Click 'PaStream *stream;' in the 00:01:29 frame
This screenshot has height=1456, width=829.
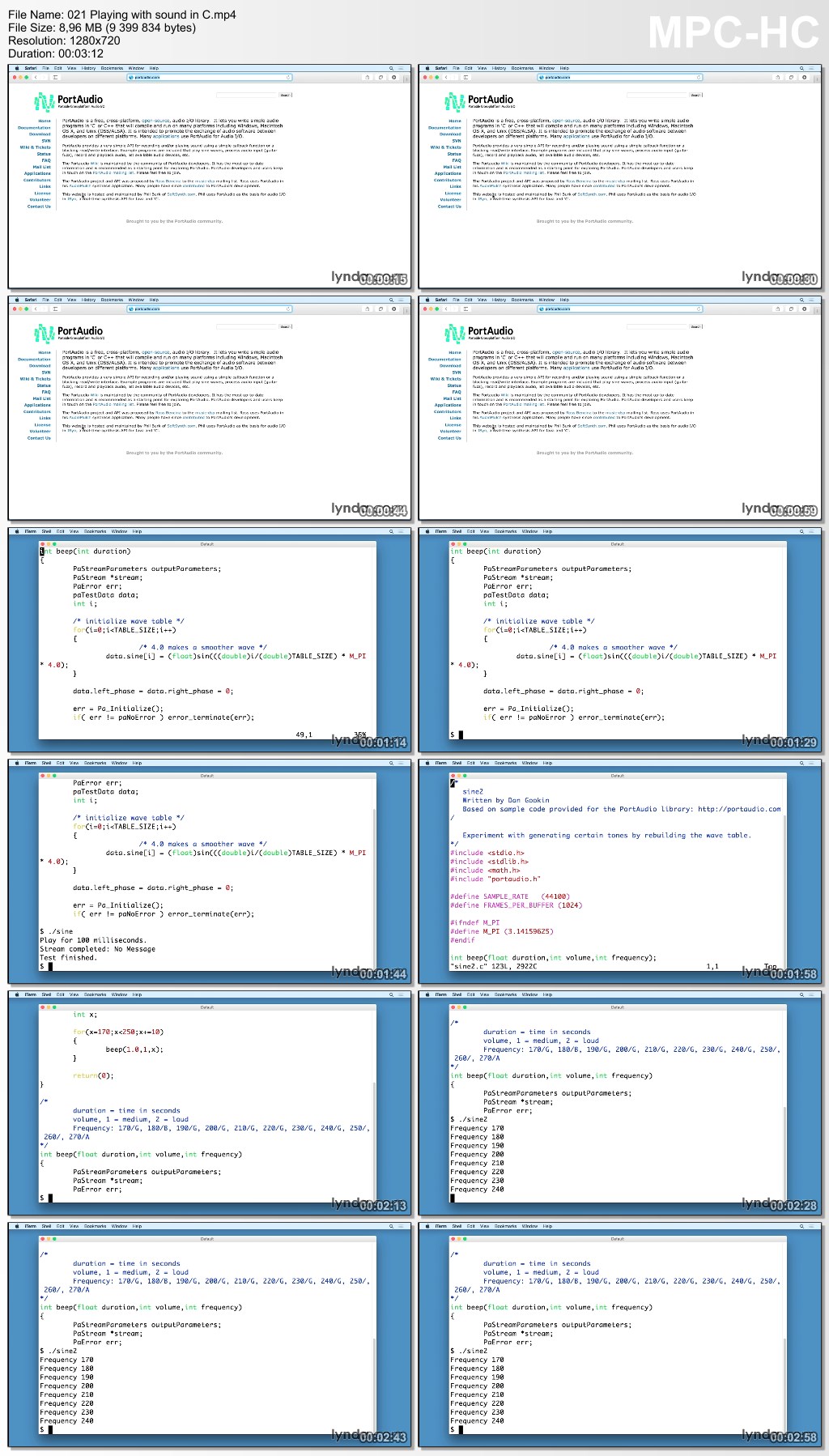[x=519, y=577]
